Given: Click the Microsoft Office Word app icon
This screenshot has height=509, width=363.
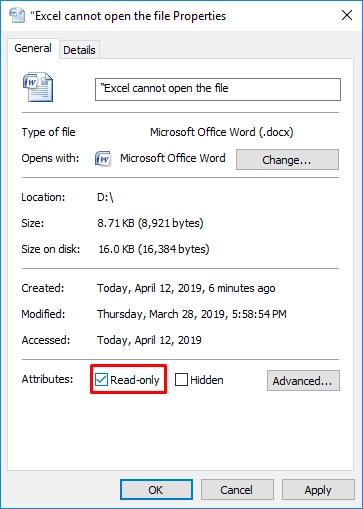Looking at the screenshot, I should pos(103,158).
